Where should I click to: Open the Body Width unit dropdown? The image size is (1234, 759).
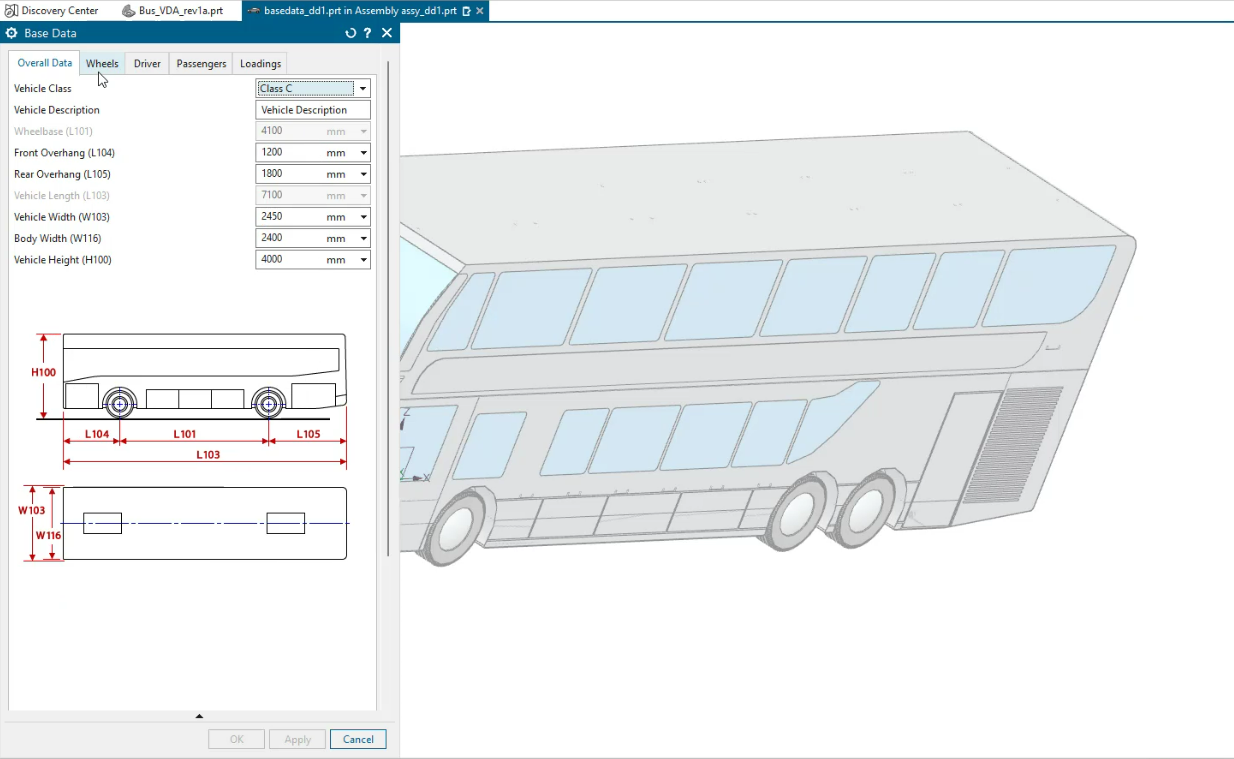(x=363, y=238)
